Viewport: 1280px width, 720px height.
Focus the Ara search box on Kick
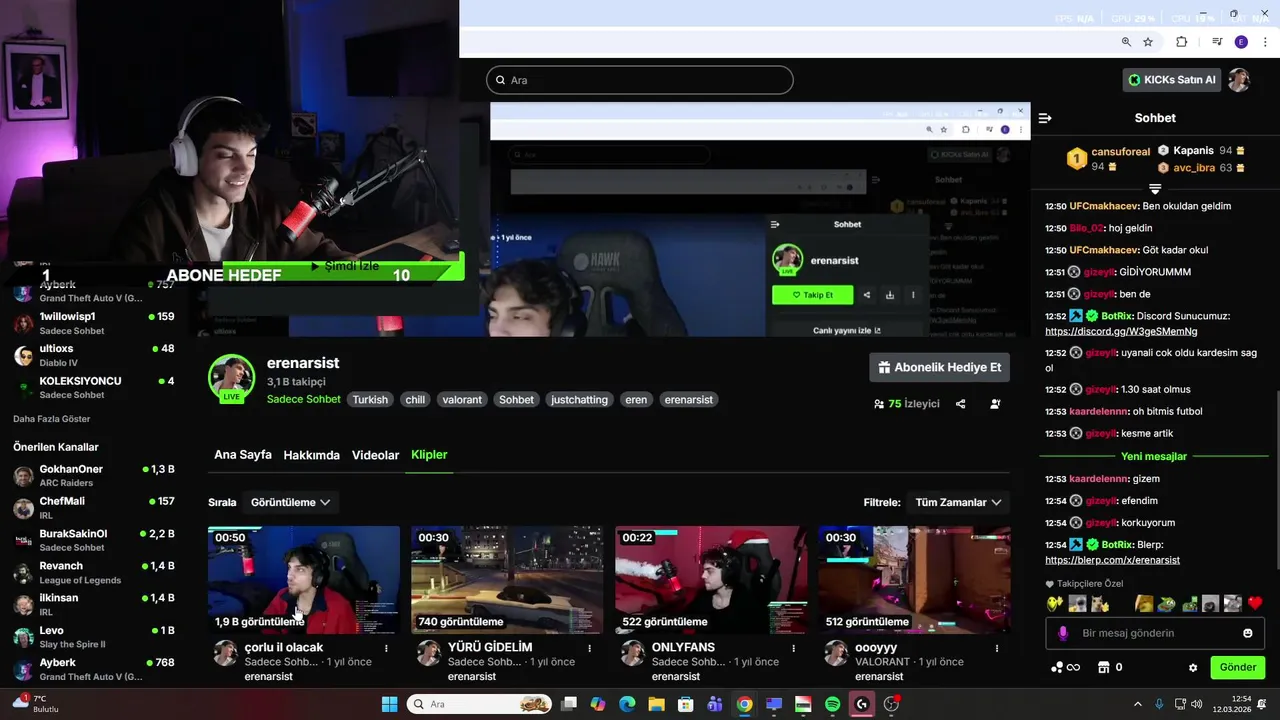pyautogui.click(x=640, y=80)
